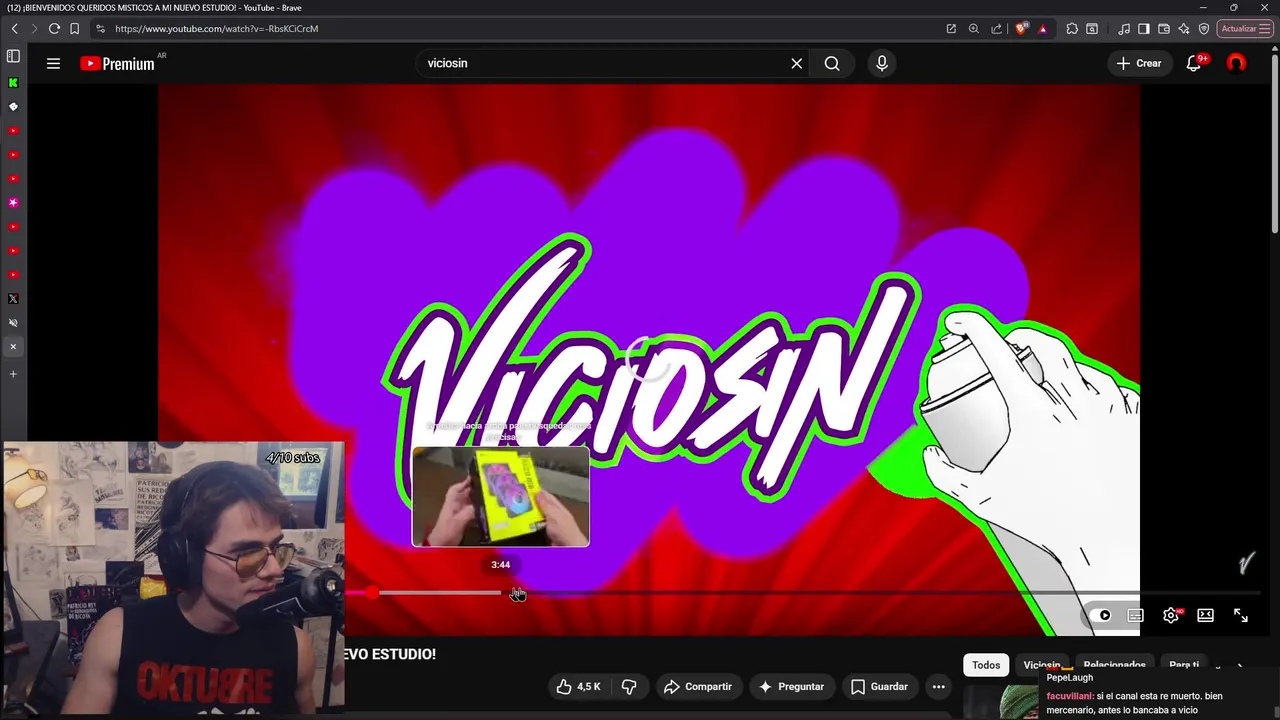Switch to the X (Twitter) tab

13,299
